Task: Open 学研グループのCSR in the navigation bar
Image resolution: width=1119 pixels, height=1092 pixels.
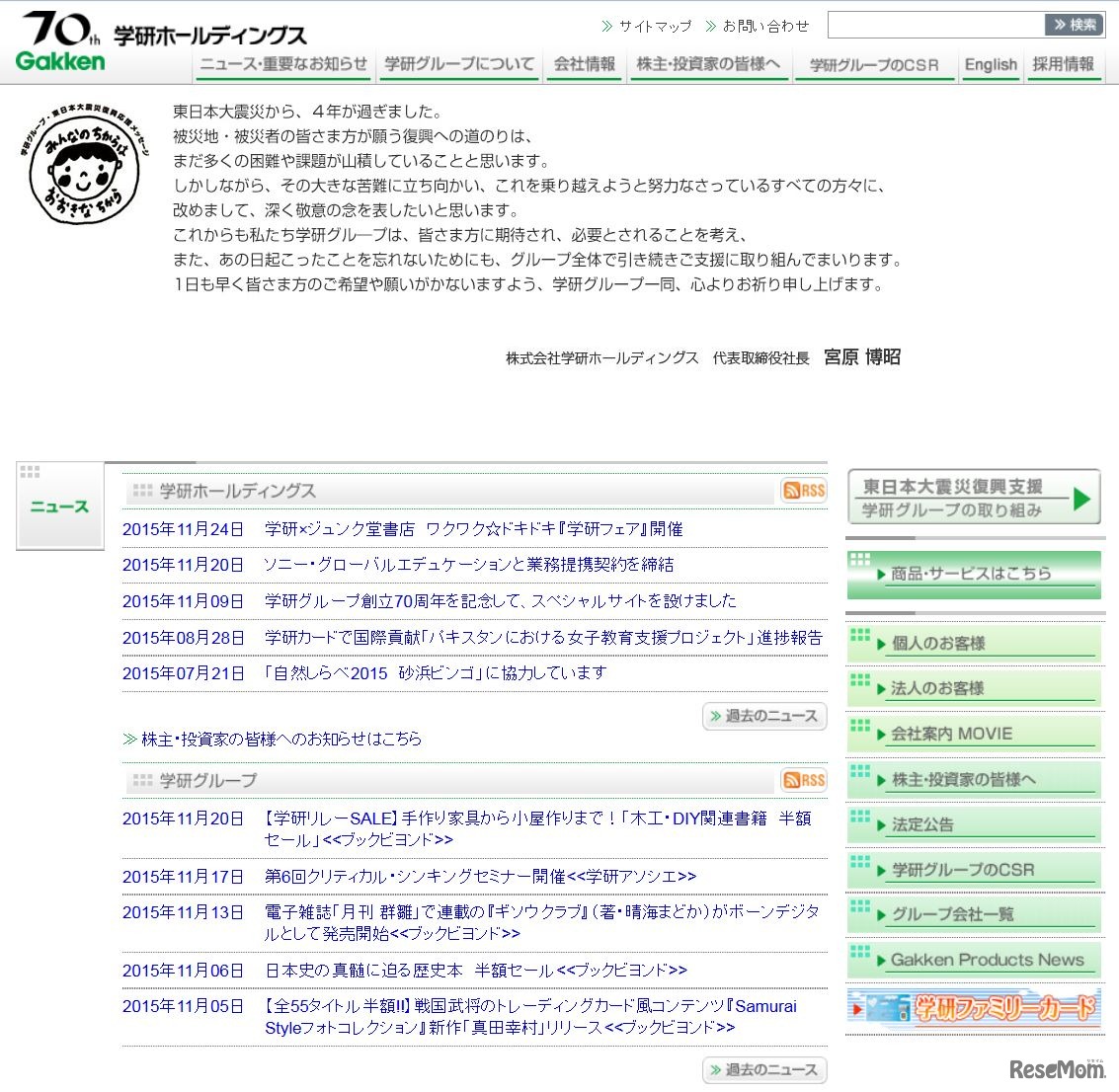Action: tap(875, 62)
